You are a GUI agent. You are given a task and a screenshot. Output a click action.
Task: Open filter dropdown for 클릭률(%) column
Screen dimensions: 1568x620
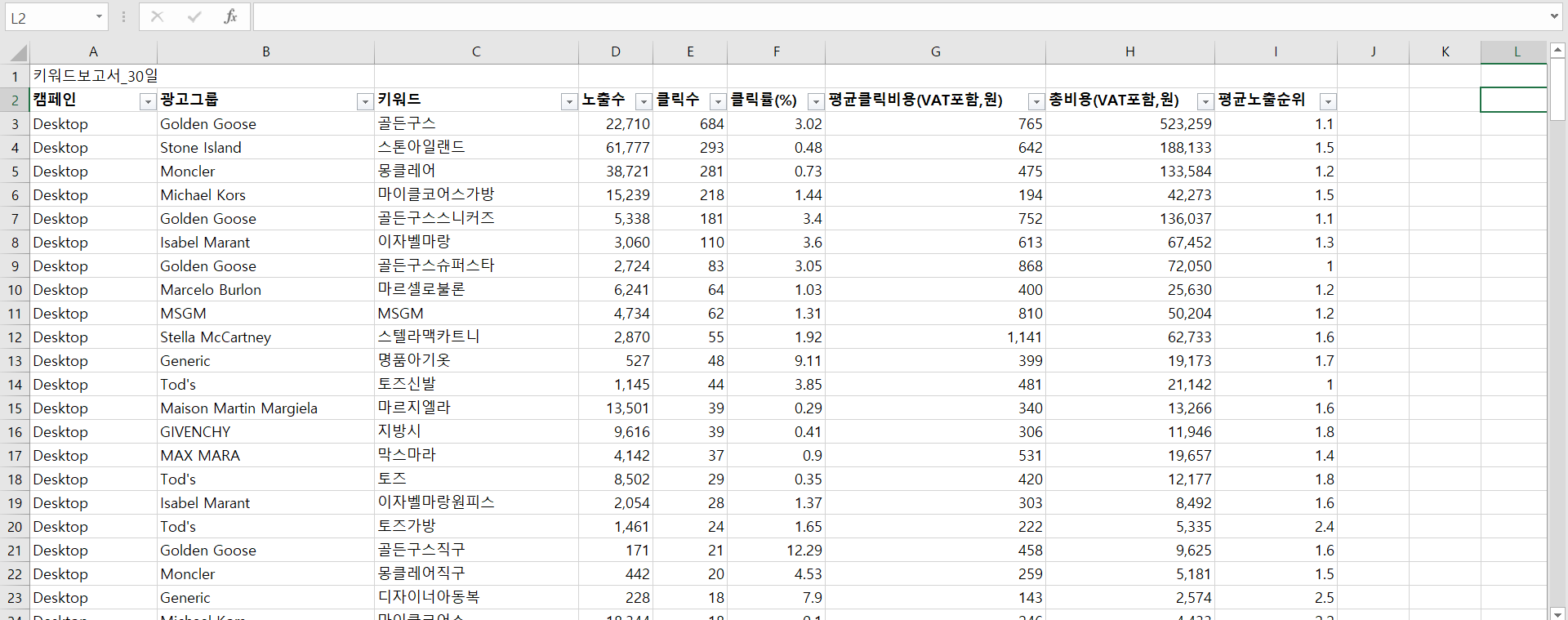[816, 101]
